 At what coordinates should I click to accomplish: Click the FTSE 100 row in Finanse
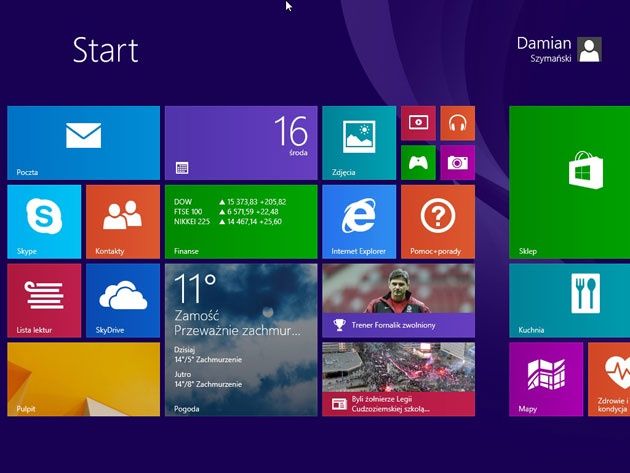[x=226, y=211]
